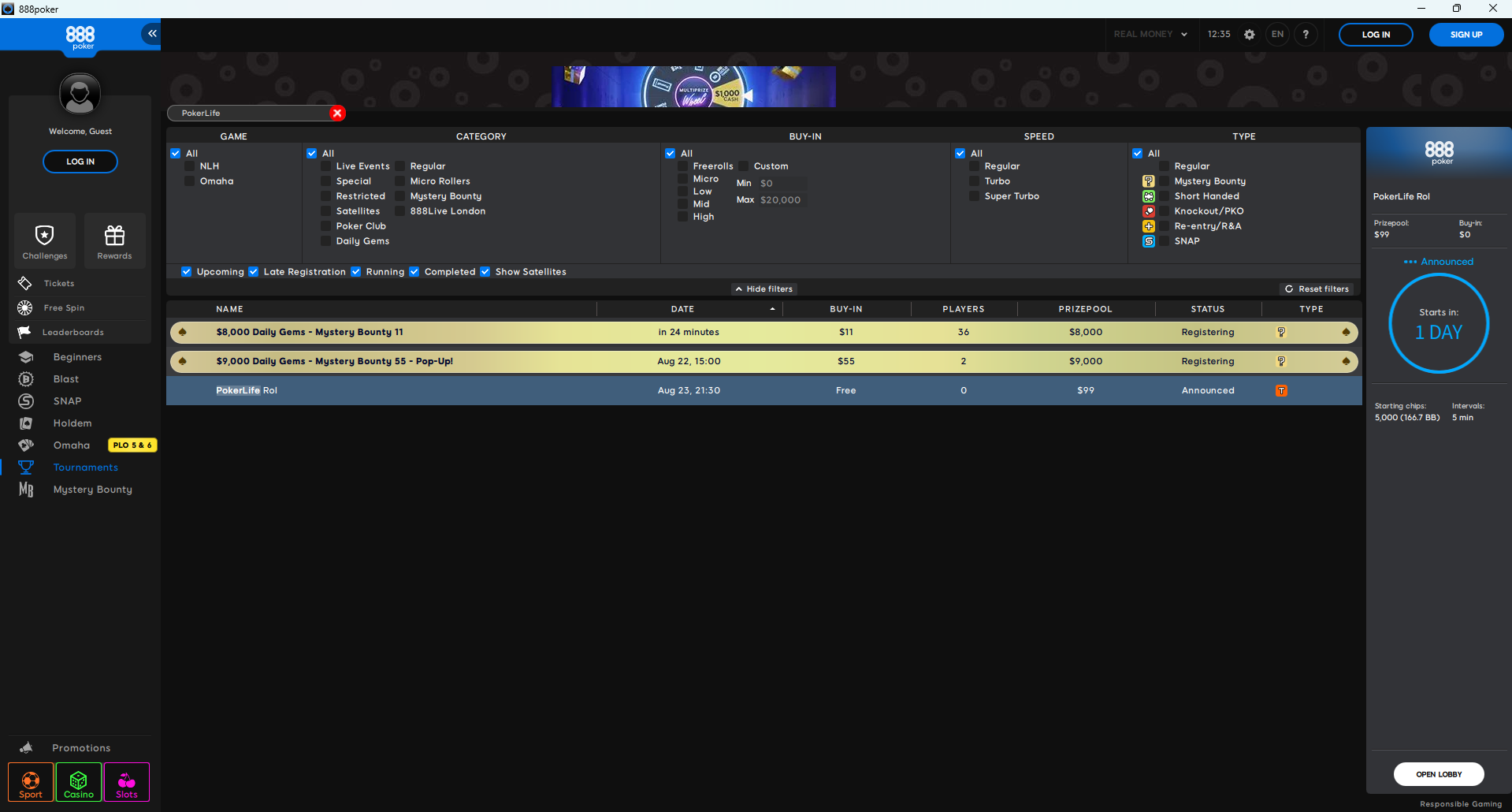Image resolution: width=1512 pixels, height=812 pixels.
Task: Toggle the Omaha game filter checkbox
Action: click(190, 181)
